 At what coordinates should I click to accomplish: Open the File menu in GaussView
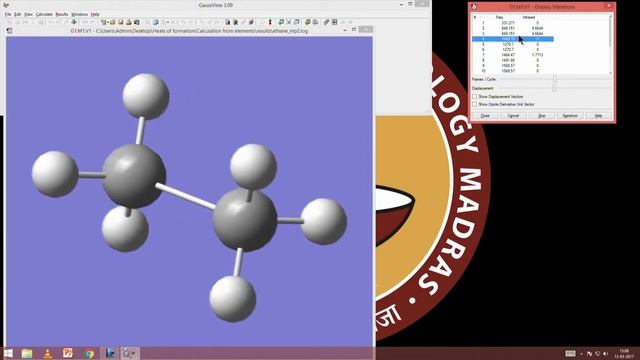click(x=8, y=14)
